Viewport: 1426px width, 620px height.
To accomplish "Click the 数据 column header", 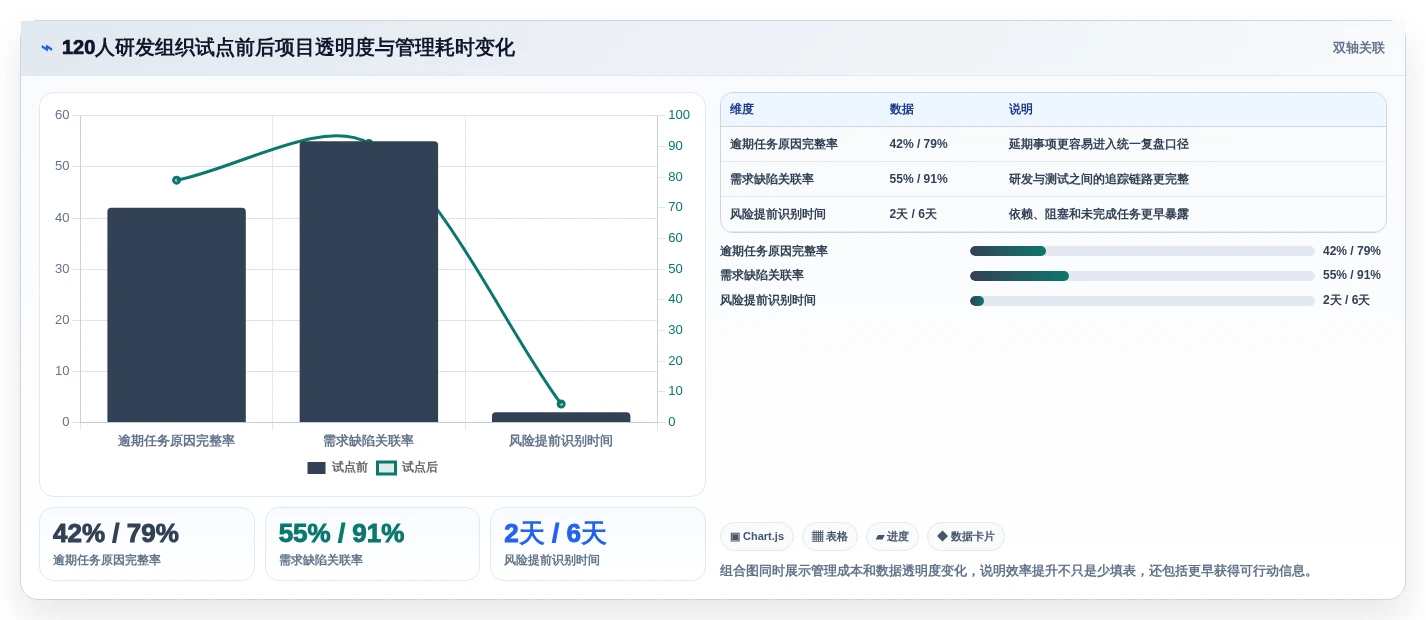I will 901,110.
